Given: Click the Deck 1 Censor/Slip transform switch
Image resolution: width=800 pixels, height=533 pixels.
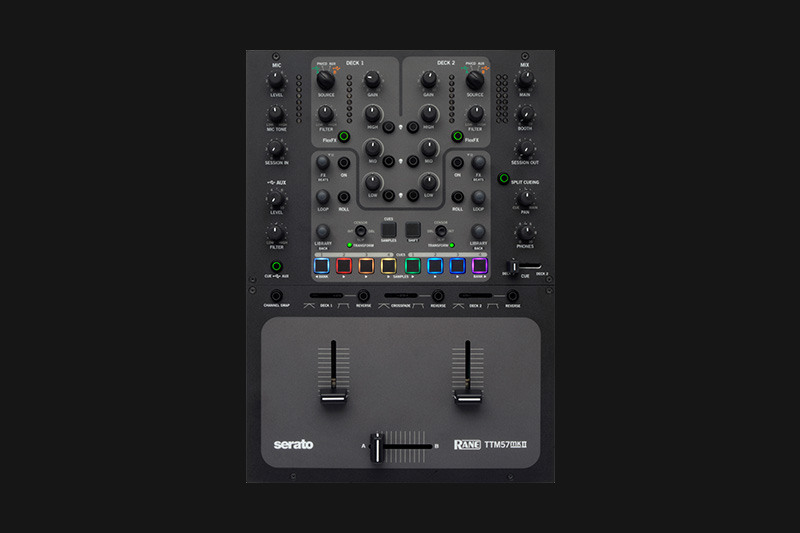Looking at the screenshot, I should (360, 231).
